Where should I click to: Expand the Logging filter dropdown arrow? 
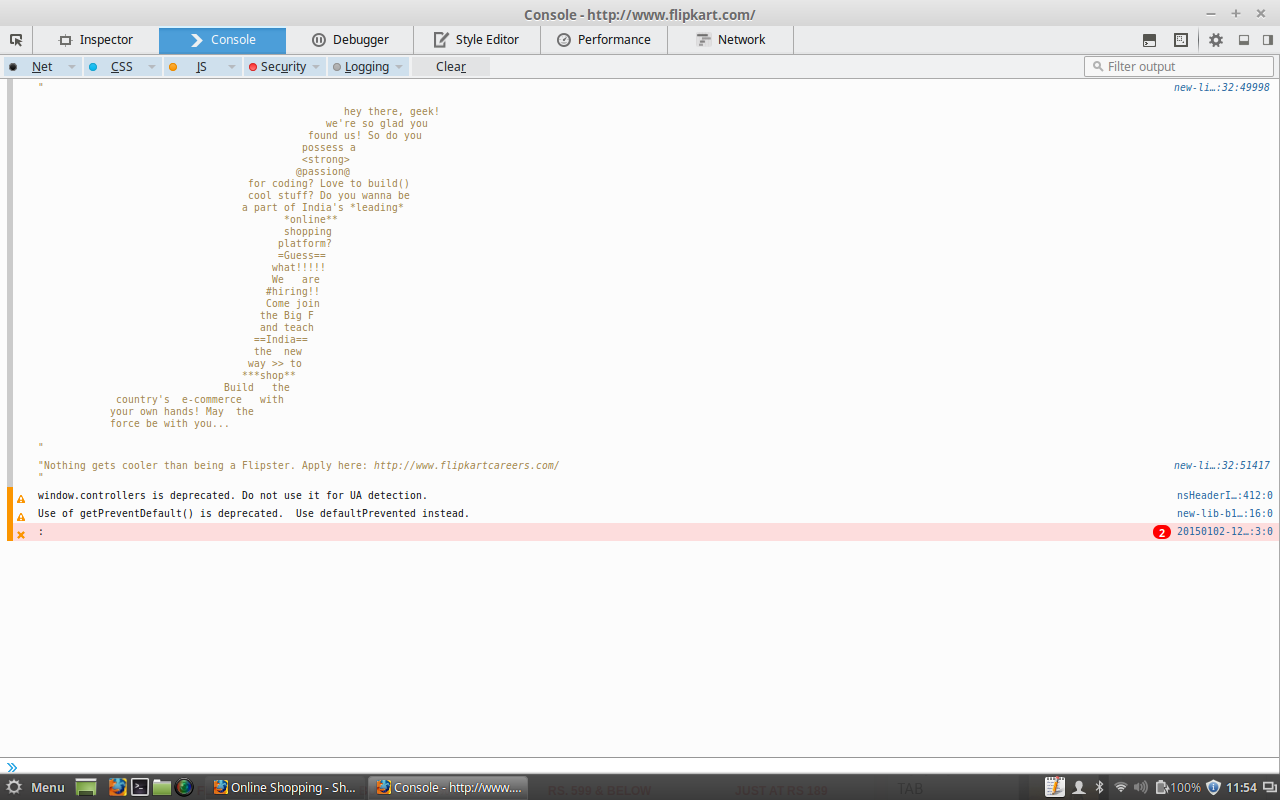(399, 66)
